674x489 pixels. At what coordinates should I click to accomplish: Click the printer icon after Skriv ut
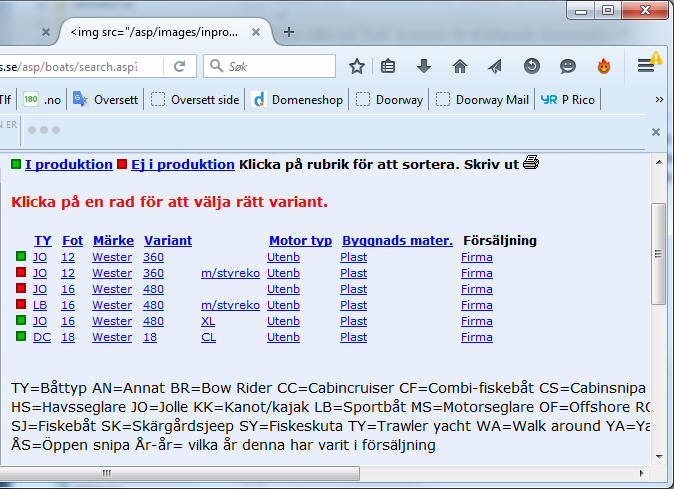(x=531, y=163)
